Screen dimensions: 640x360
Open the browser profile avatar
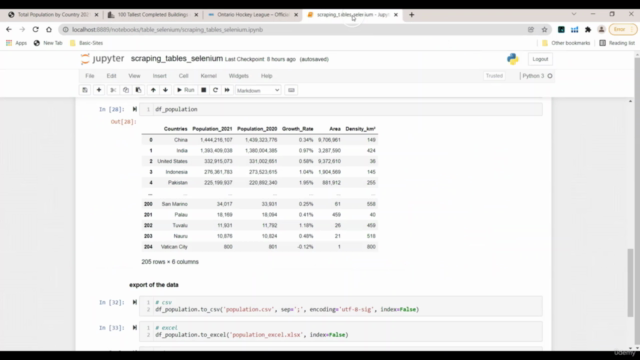point(601,29)
